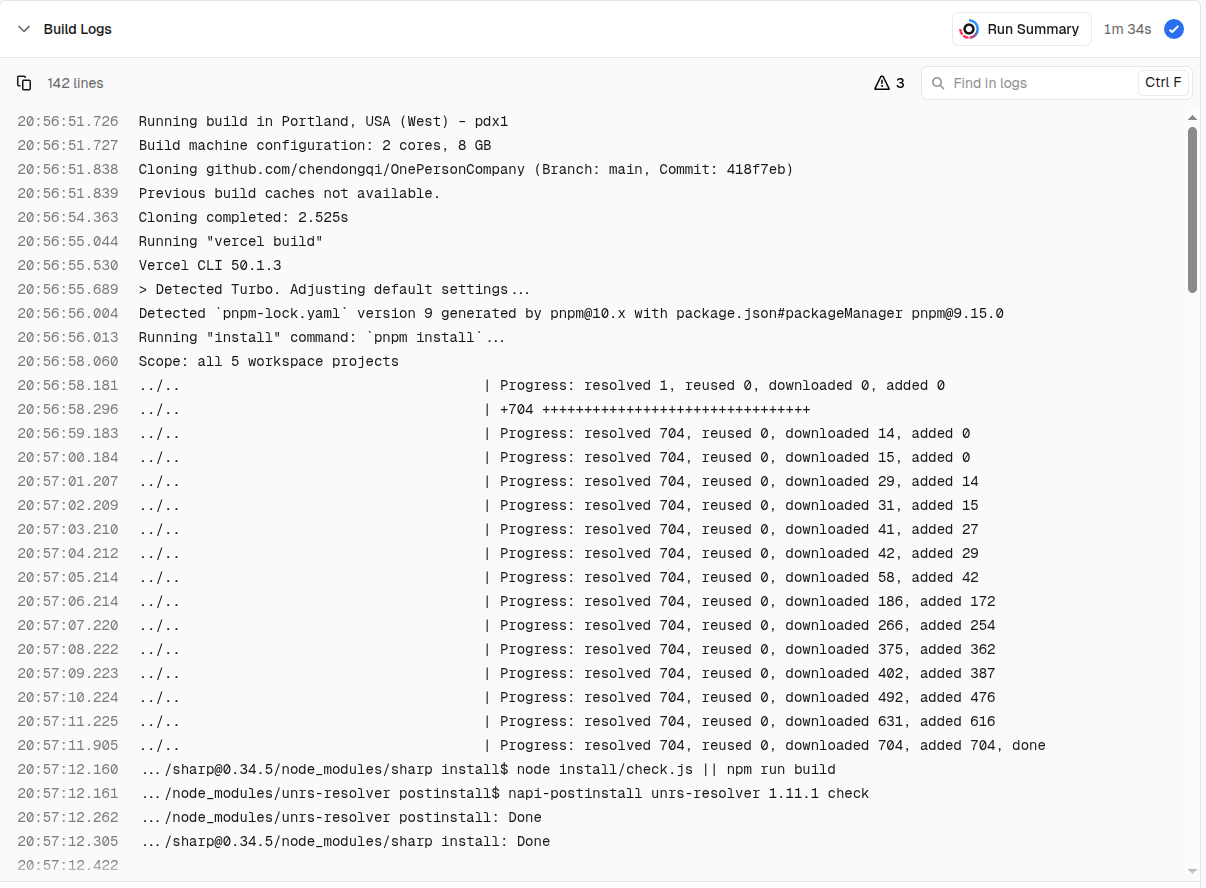Screen dimensions: 1206x888
Task: Click the magnifier icon in log search
Action: click(x=938, y=83)
